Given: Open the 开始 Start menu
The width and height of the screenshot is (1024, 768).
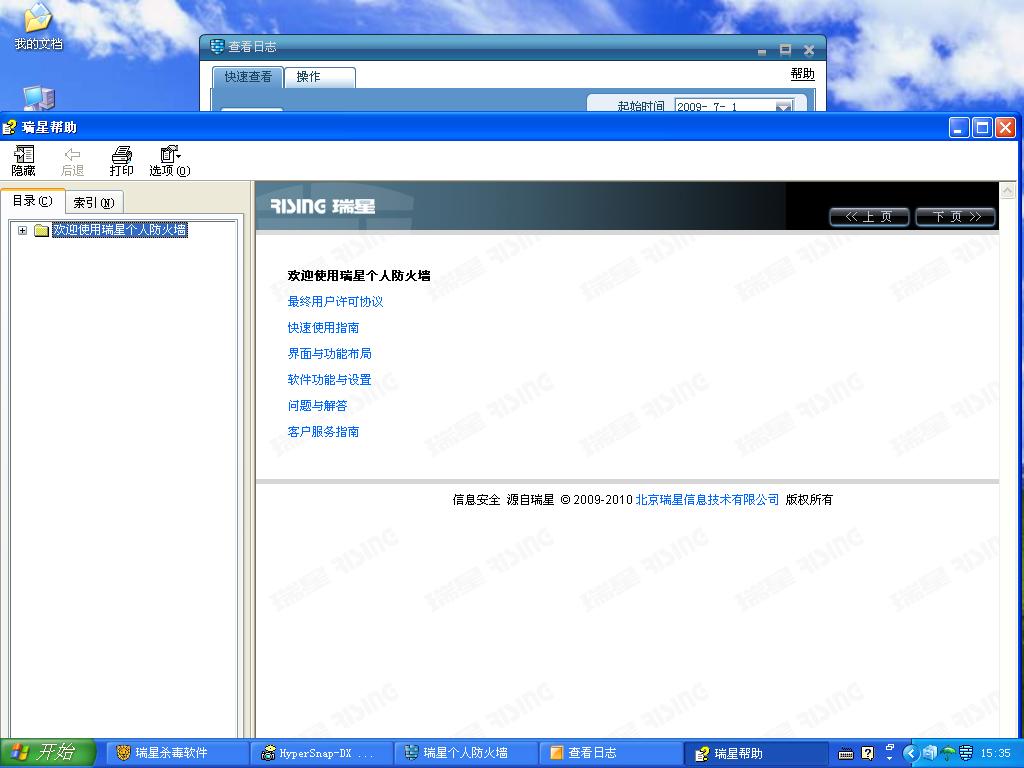Looking at the screenshot, I should click(x=47, y=753).
